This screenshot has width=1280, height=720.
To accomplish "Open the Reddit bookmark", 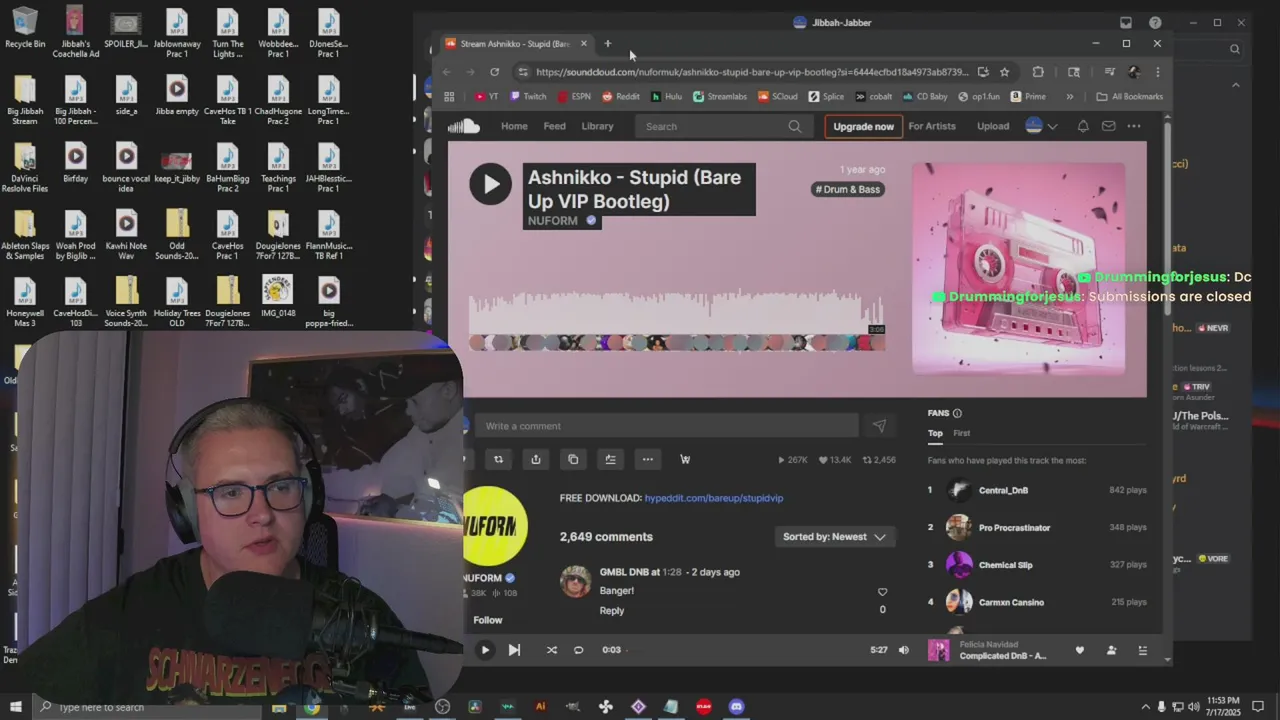I will pos(621,97).
